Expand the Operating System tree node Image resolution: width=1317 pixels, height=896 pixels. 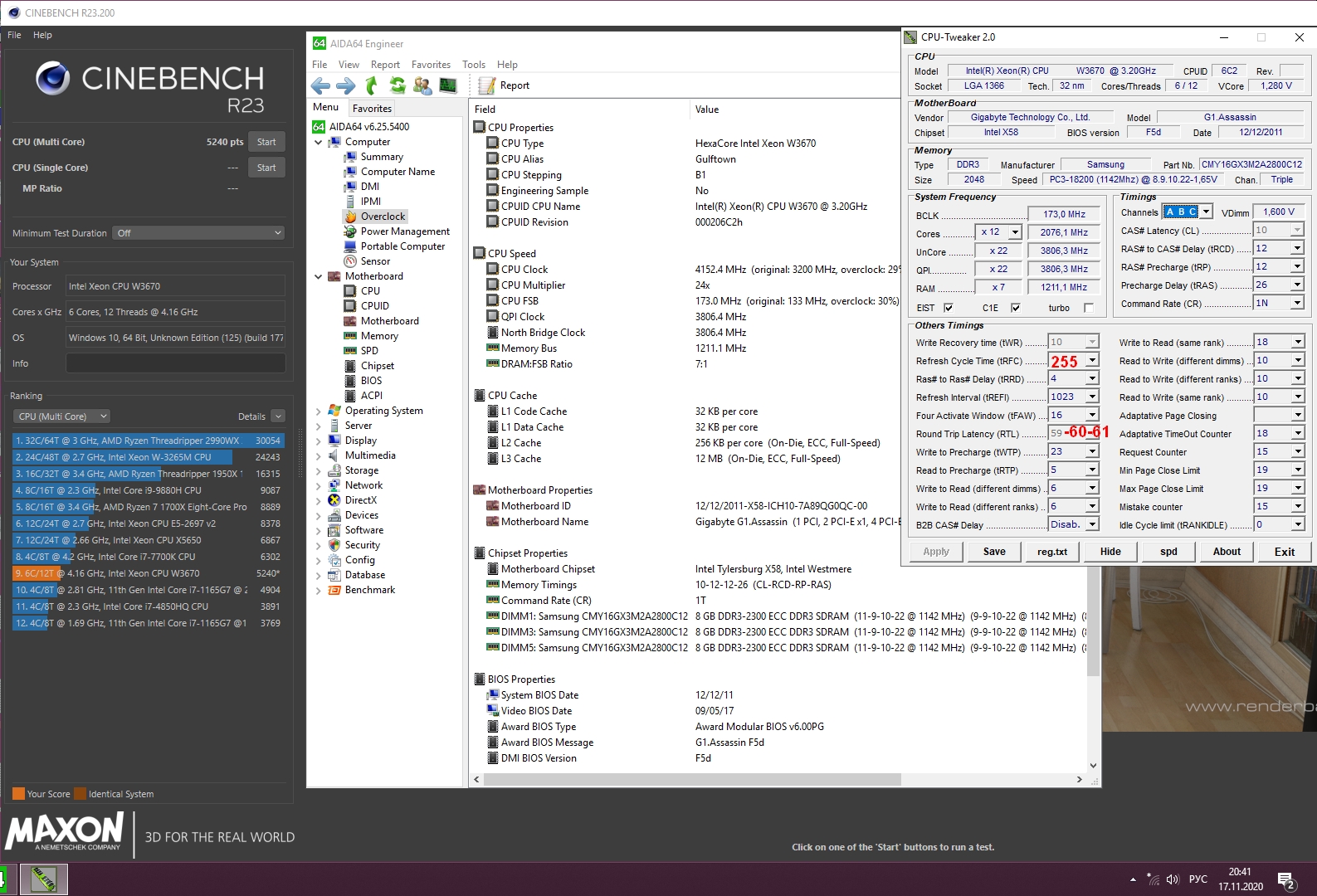[x=318, y=411]
